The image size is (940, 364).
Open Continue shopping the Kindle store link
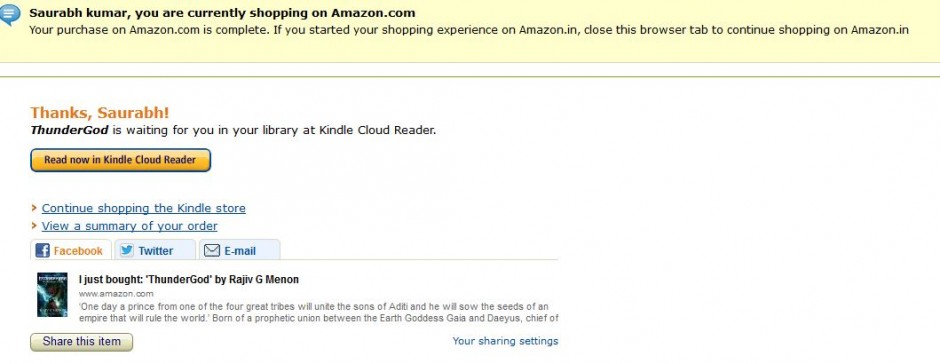tap(143, 208)
